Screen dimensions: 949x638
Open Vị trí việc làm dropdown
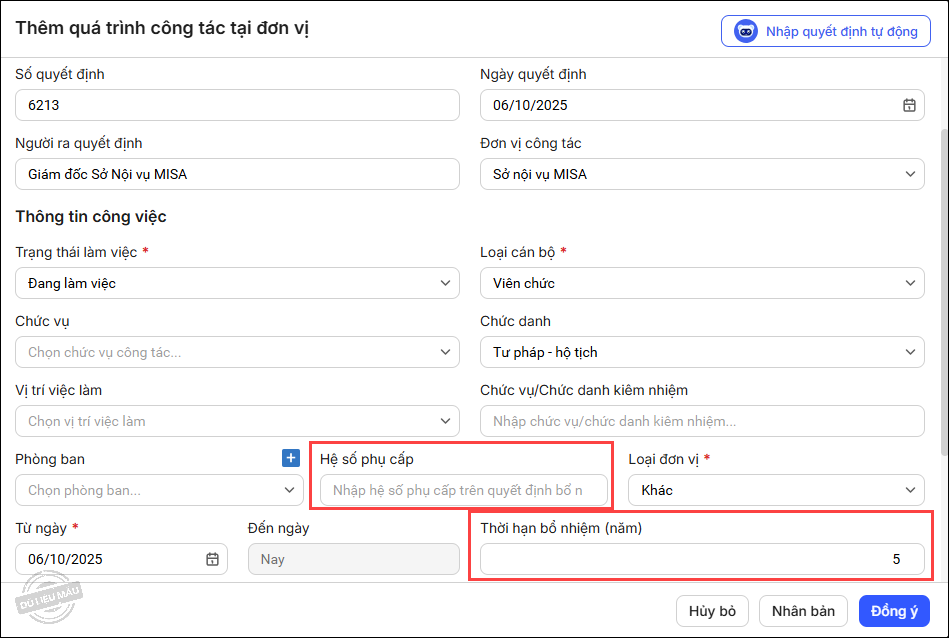[445, 421]
